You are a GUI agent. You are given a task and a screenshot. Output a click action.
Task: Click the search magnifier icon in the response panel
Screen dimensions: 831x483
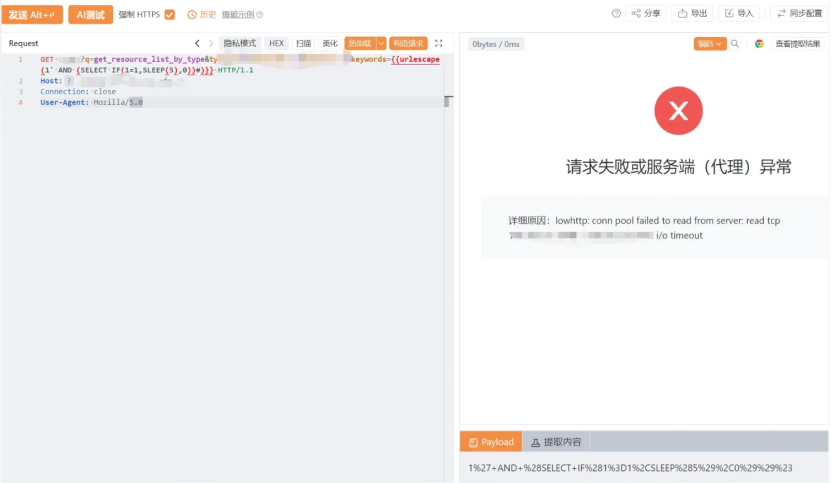point(735,44)
